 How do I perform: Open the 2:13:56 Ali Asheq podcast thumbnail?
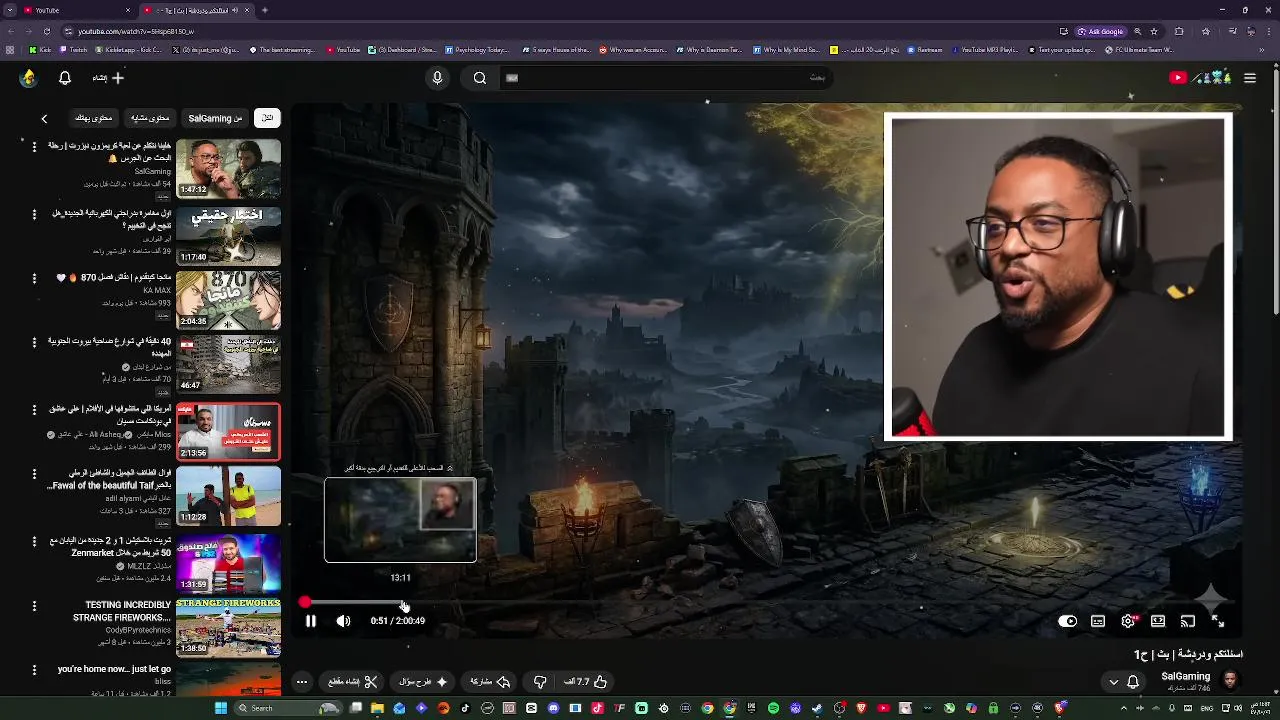229,432
